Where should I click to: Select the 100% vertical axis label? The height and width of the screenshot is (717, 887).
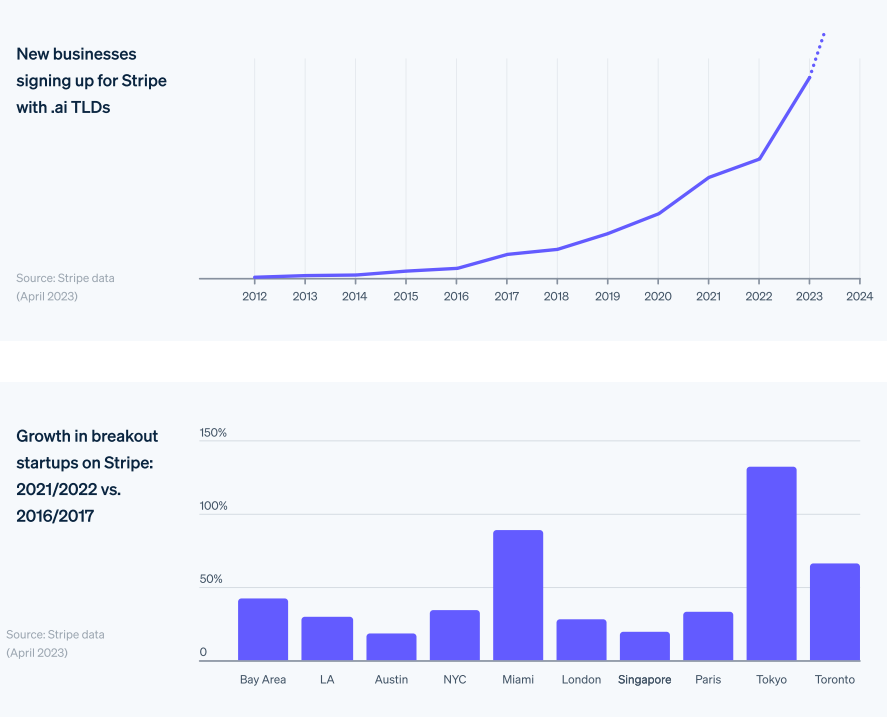(213, 506)
